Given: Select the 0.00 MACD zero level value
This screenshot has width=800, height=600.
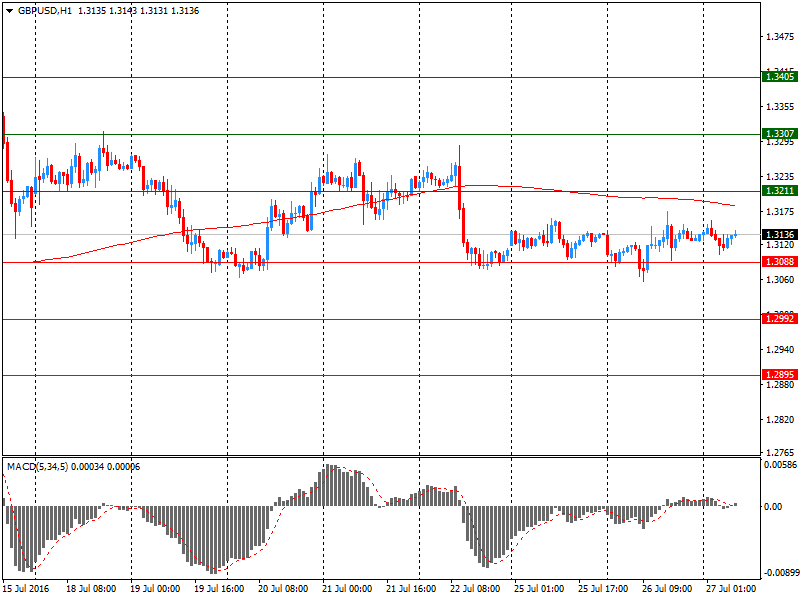Looking at the screenshot, I should tap(773, 507).
